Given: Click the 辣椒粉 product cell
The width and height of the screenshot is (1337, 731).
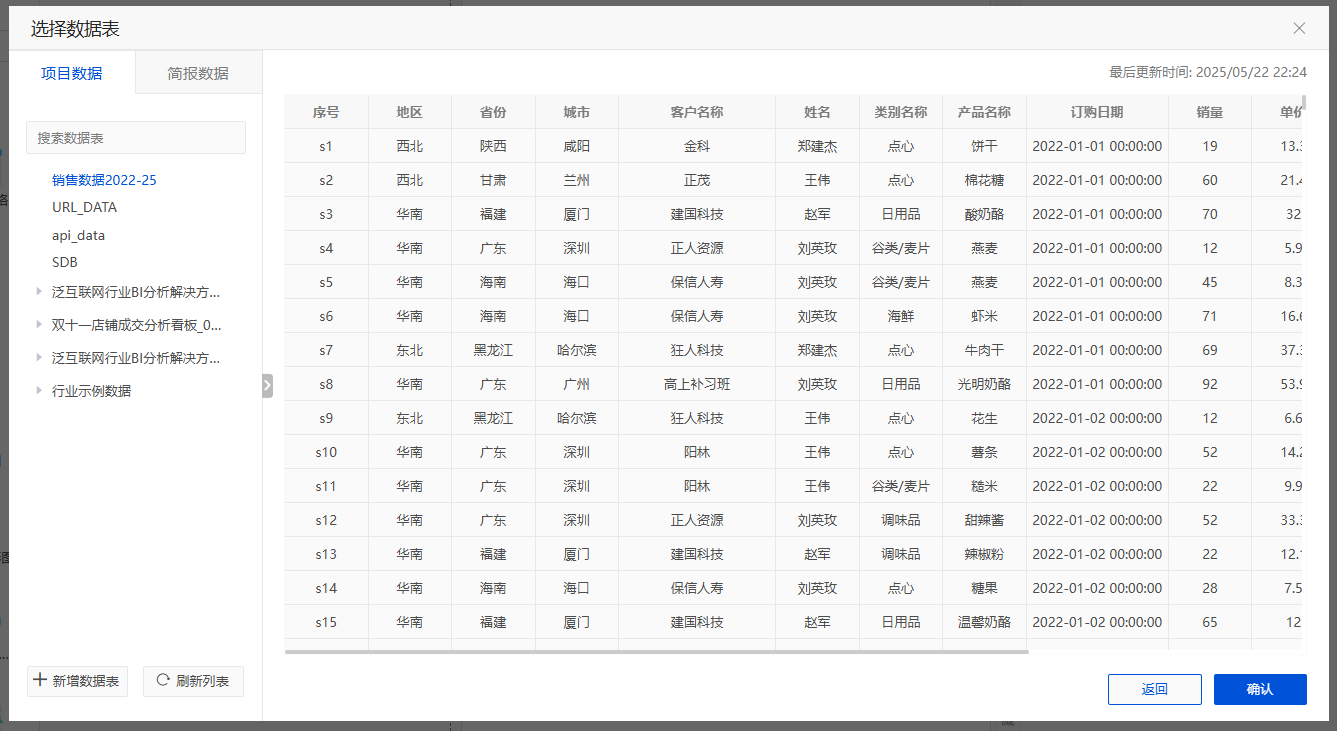Looking at the screenshot, I should [984, 554].
